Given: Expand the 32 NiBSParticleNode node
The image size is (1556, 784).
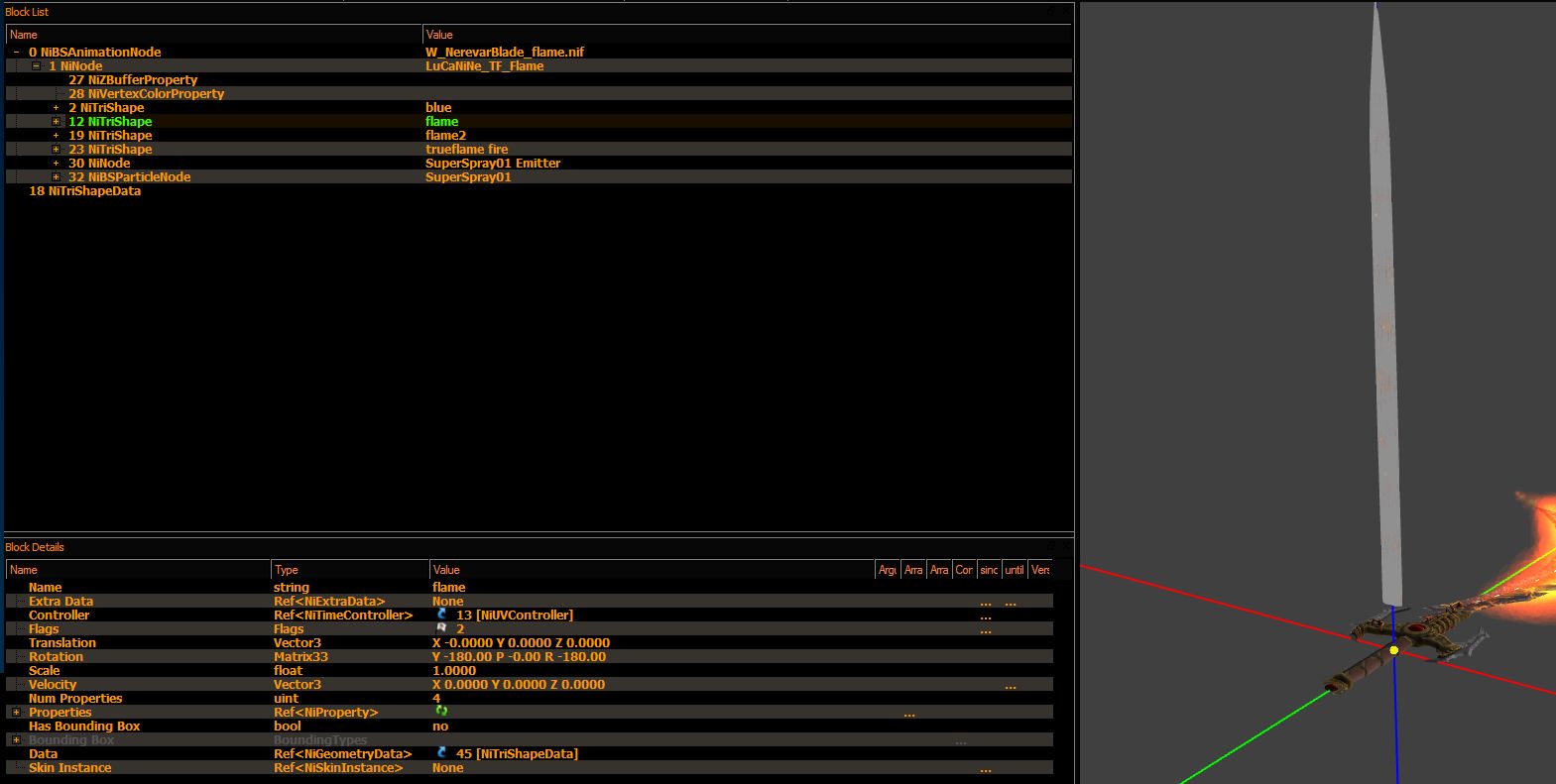Looking at the screenshot, I should 56,176.
